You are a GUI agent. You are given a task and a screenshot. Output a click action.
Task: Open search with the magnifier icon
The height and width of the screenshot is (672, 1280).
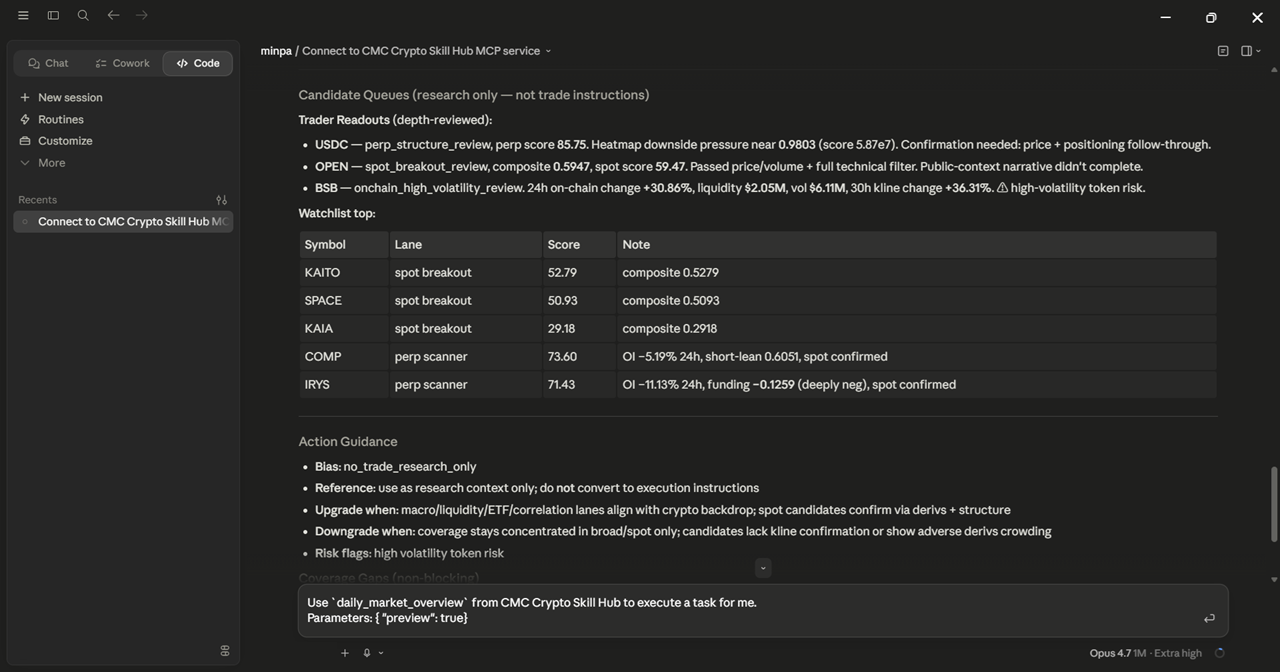(x=83, y=15)
